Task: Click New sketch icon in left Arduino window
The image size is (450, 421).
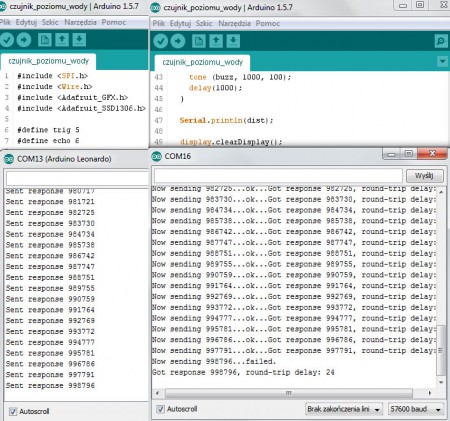Action: 45,40
